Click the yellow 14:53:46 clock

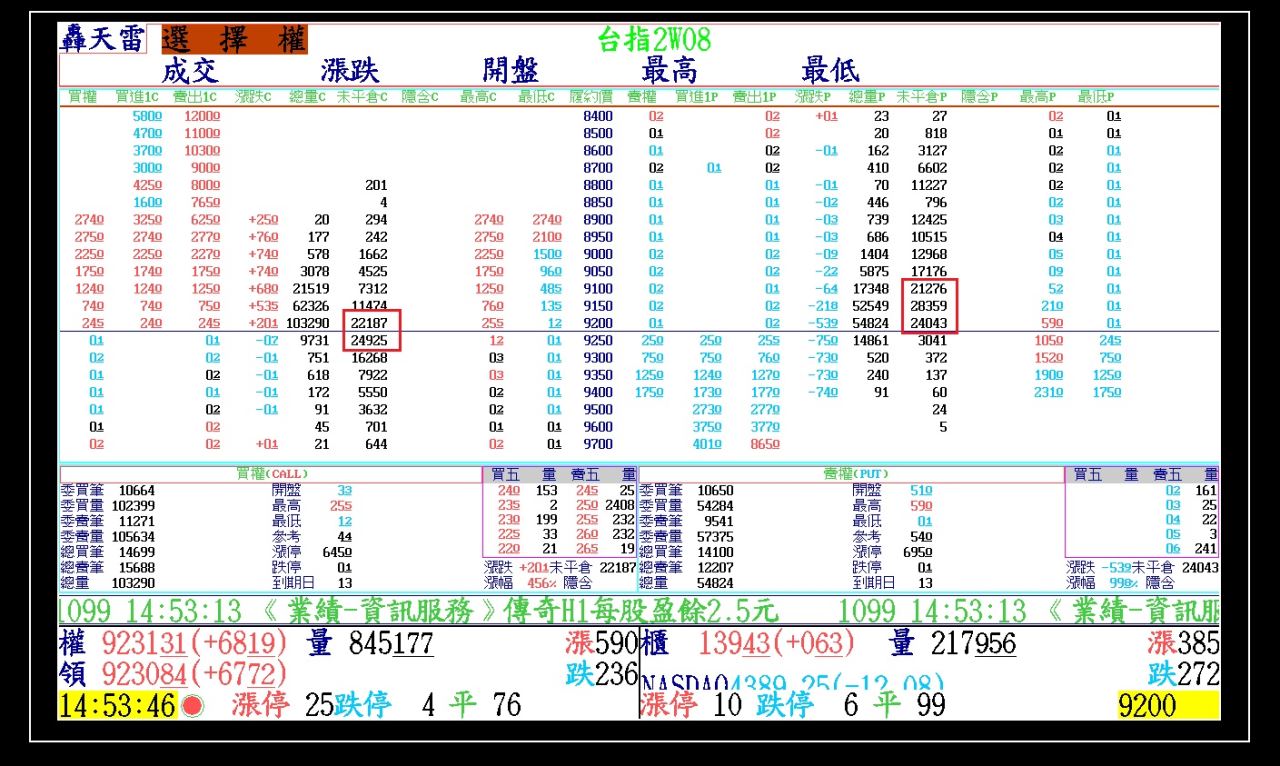coord(118,706)
